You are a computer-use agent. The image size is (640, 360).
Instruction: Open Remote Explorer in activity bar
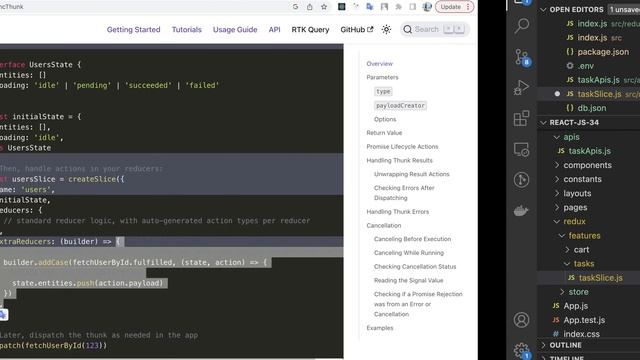tap(522, 149)
